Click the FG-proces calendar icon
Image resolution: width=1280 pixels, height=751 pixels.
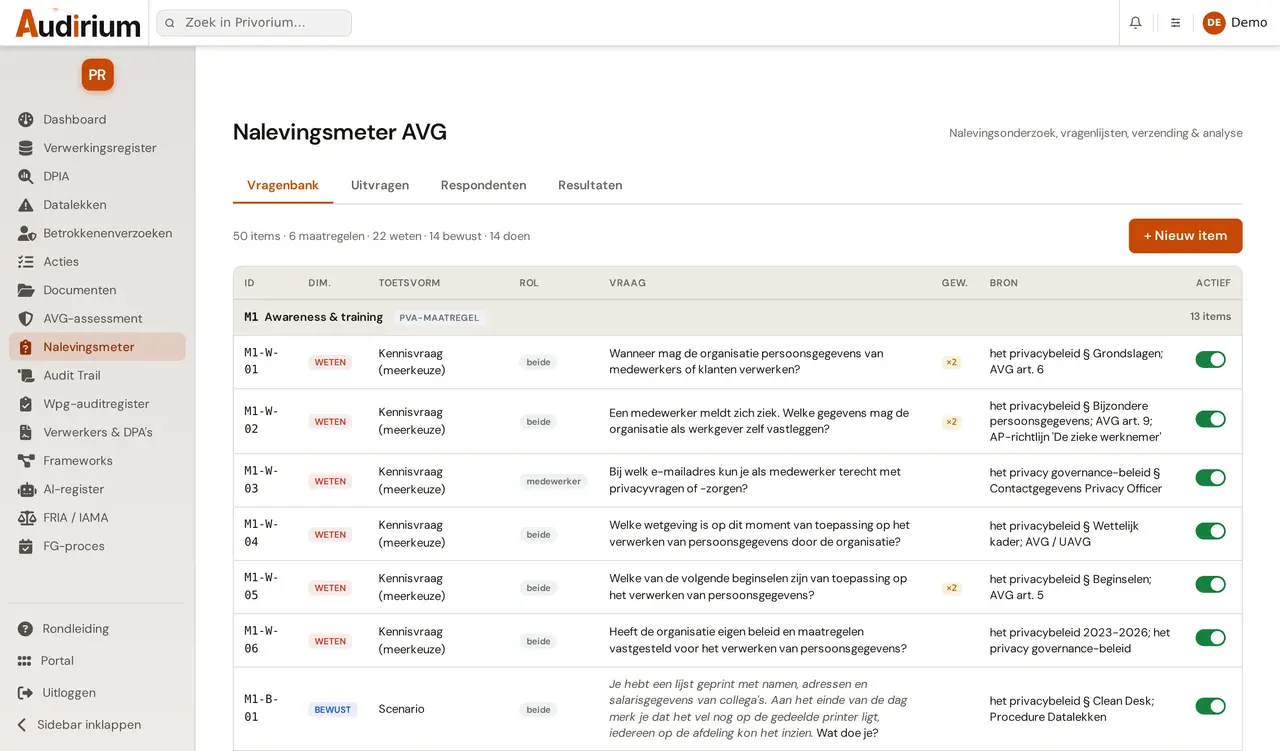[26, 547]
